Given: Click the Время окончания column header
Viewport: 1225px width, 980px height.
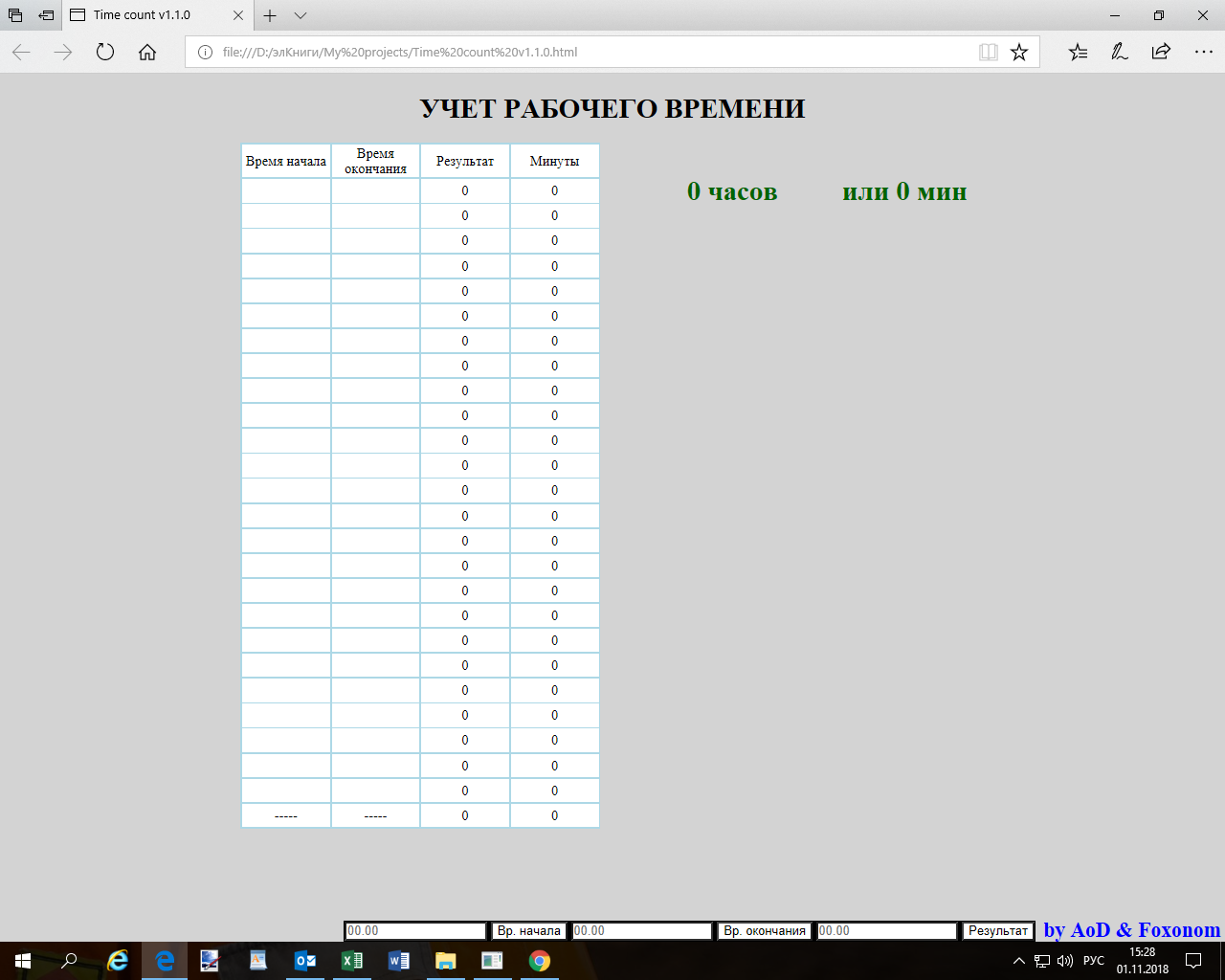Looking at the screenshot, I should point(375,162).
